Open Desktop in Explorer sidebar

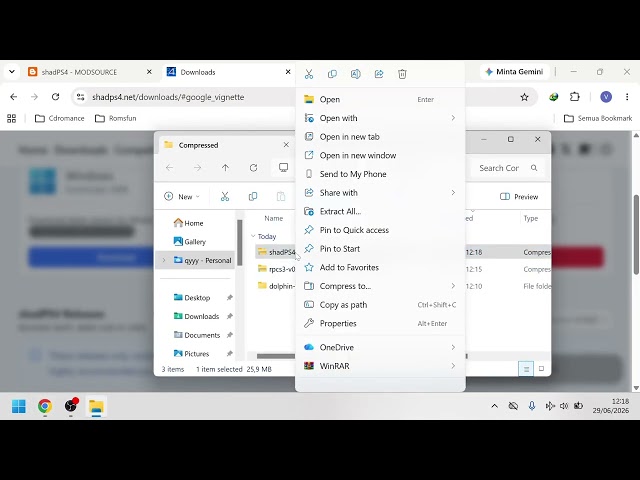pyautogui.click(x=192, y=298)
